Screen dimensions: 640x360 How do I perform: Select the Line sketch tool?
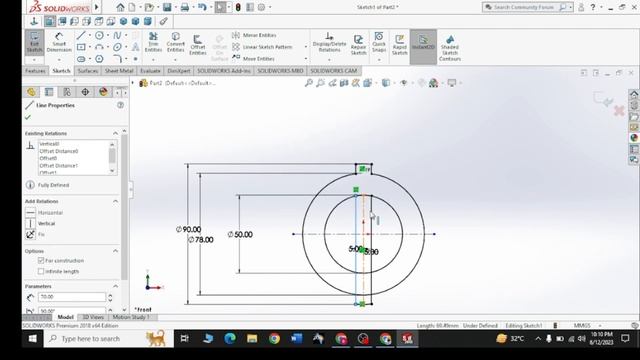81,36
